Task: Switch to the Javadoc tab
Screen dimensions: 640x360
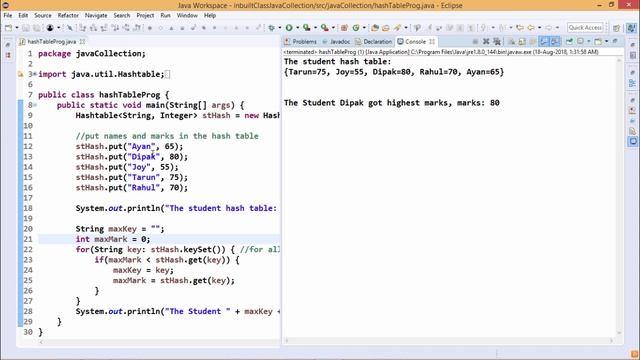Action: [336, 42]
